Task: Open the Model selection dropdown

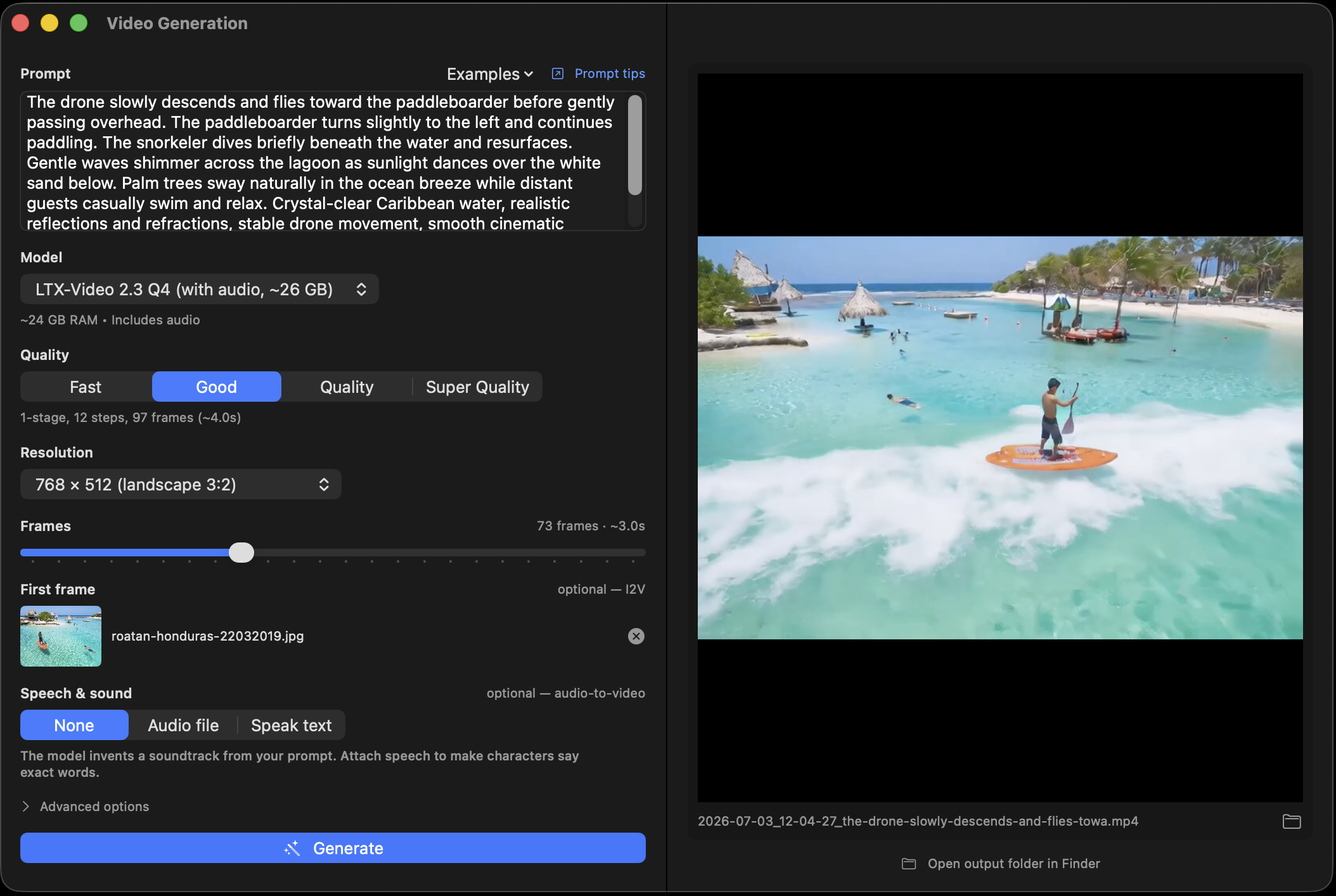Action: pyautogui.click(x=200, y=289)
